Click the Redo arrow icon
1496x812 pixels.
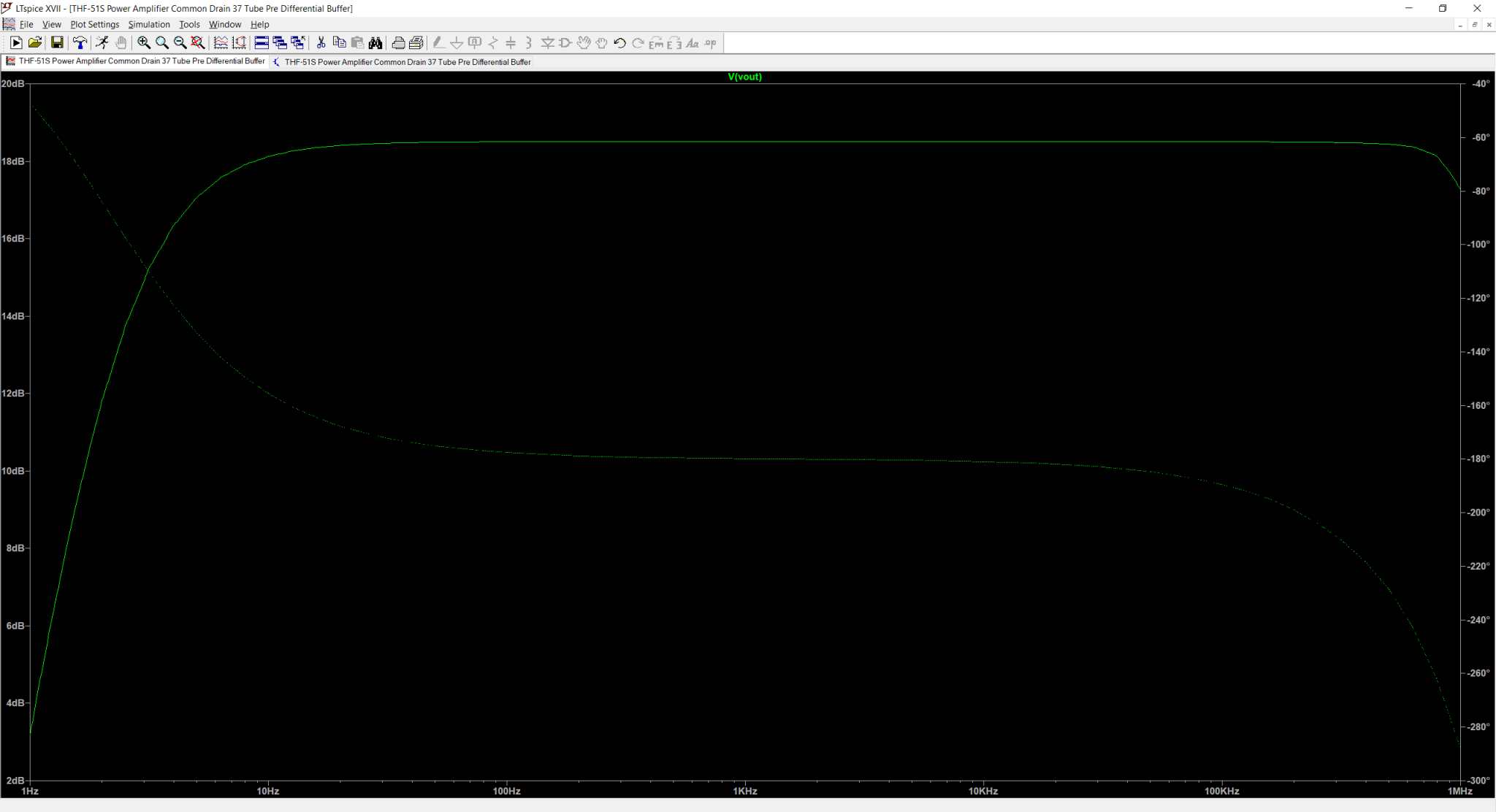[x=638, y=43]
